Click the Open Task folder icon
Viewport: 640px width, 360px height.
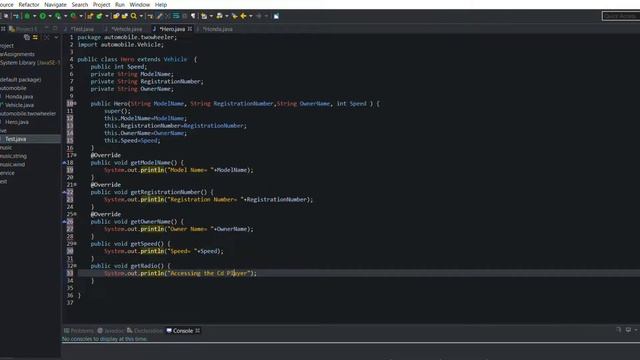click(x=125, y=16)
